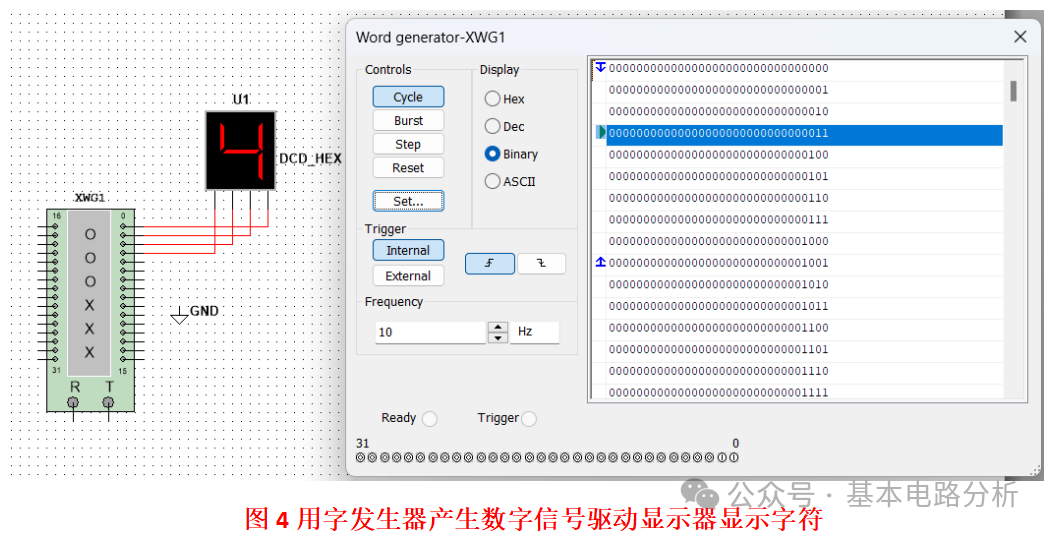Click the final position marker at row 1001

click(x=600, y=262)
